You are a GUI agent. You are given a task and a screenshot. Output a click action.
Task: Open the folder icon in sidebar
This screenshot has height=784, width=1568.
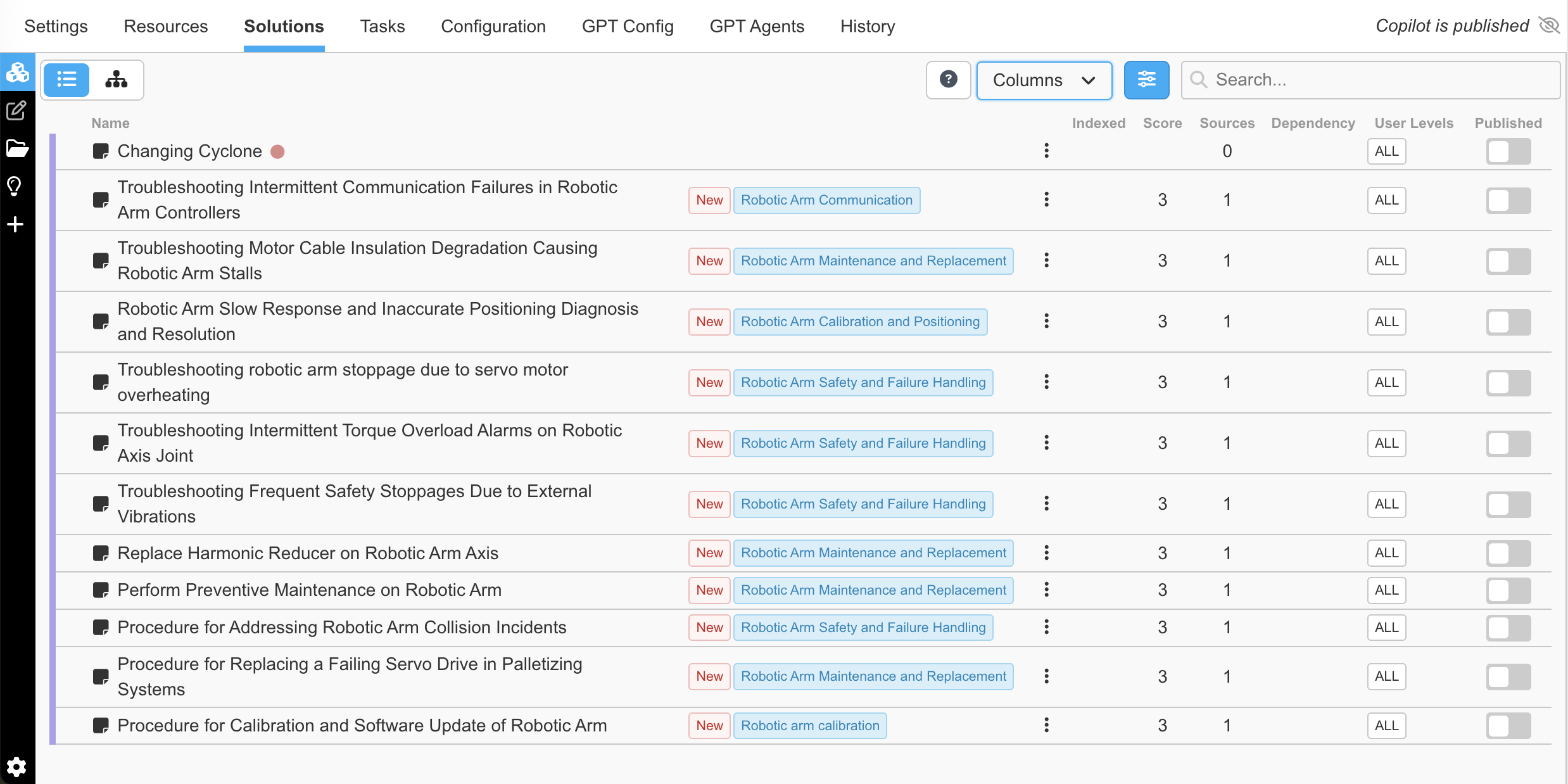click(x=16, y=149)
